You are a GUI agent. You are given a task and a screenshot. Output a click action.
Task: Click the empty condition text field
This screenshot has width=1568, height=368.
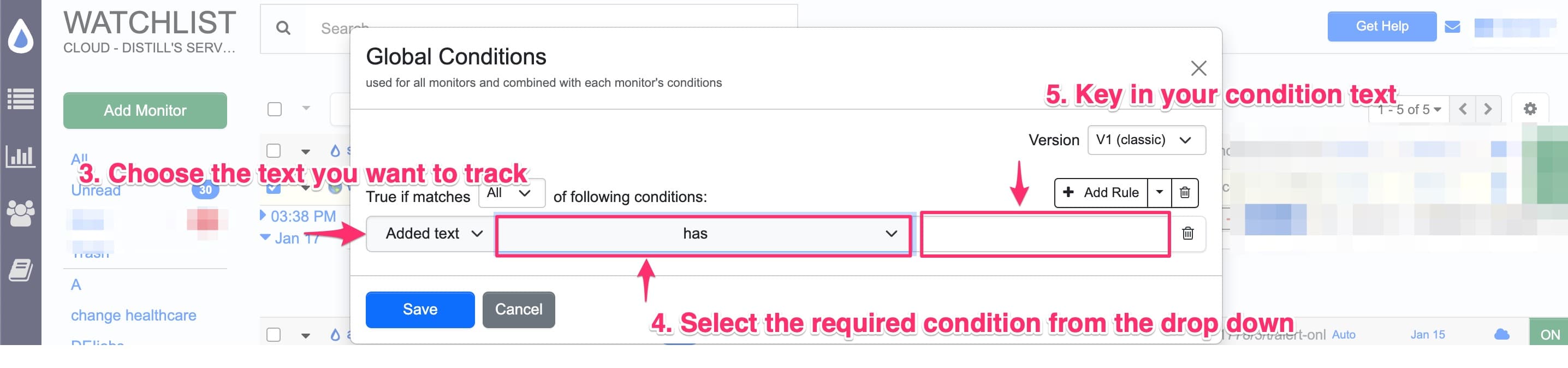click(1046, 233)
